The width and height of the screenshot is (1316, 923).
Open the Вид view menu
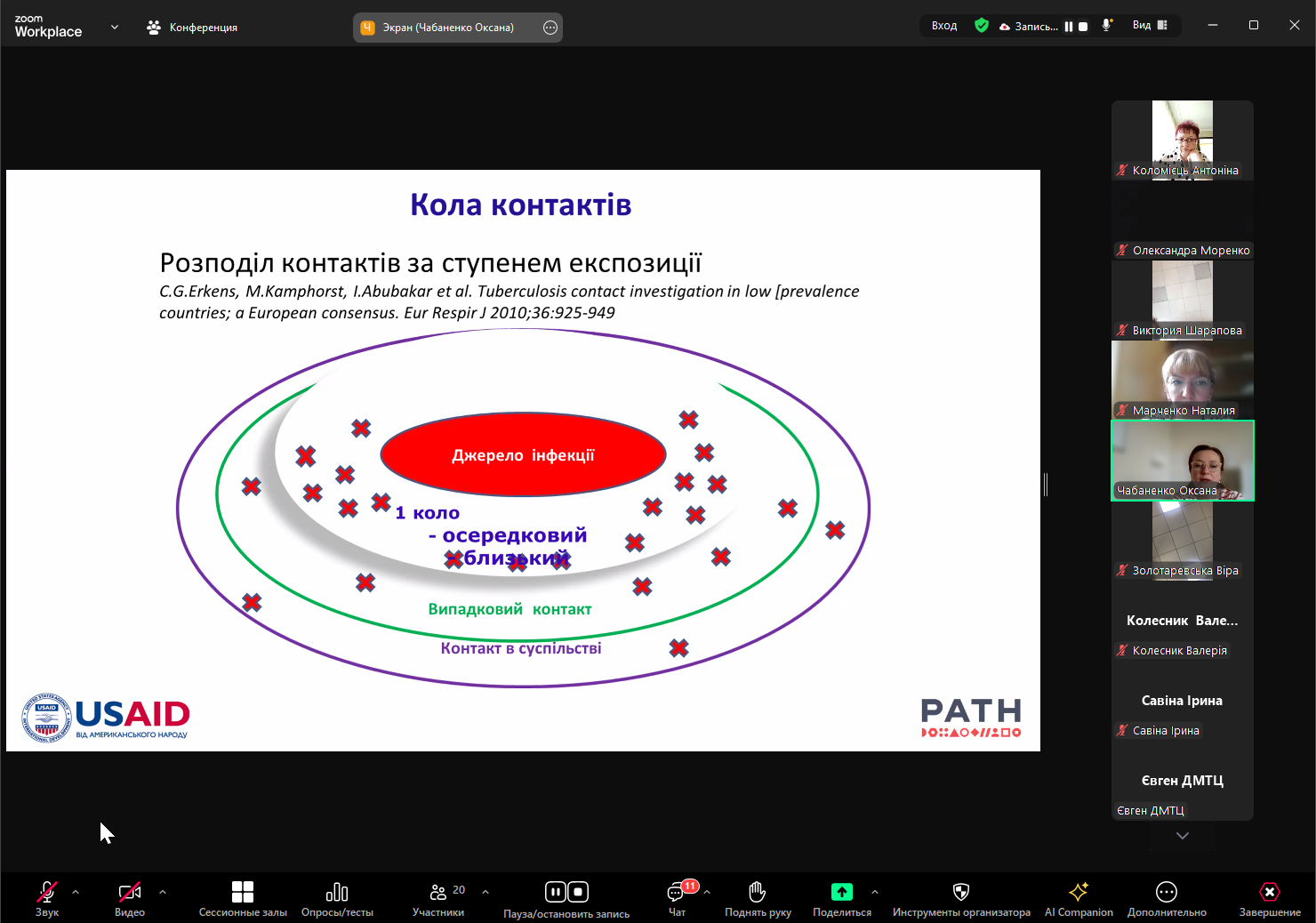[x=1150, y=26]
